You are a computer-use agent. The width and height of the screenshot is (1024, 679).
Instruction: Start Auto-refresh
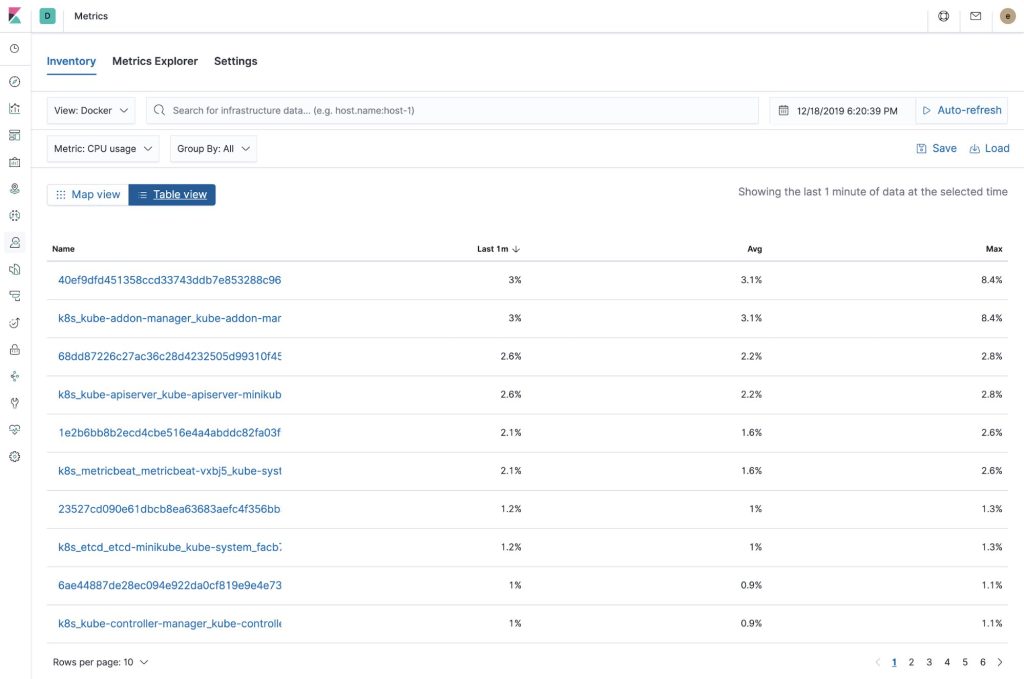tap(962, 110)
